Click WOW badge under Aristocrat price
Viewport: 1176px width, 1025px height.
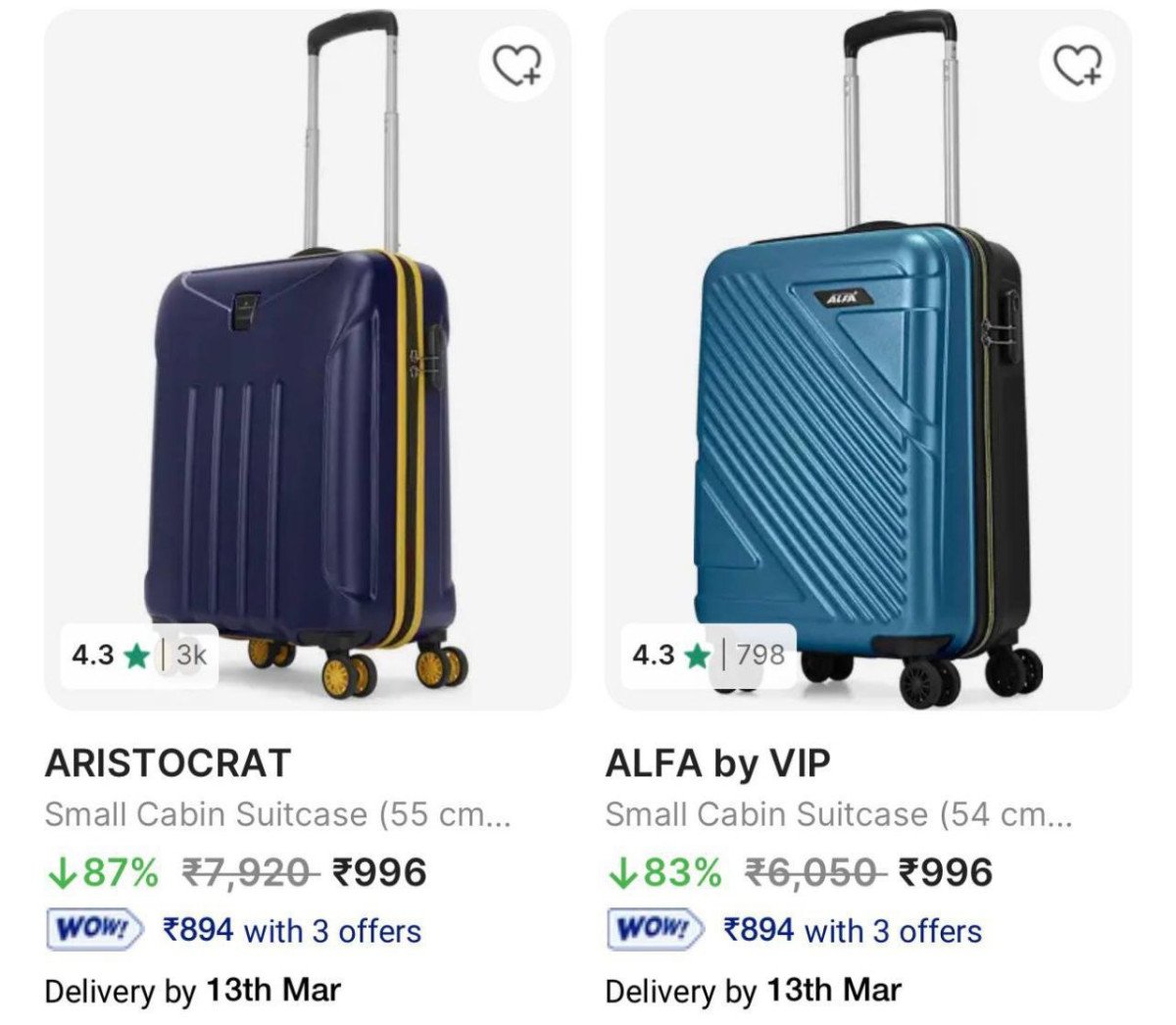94,930
